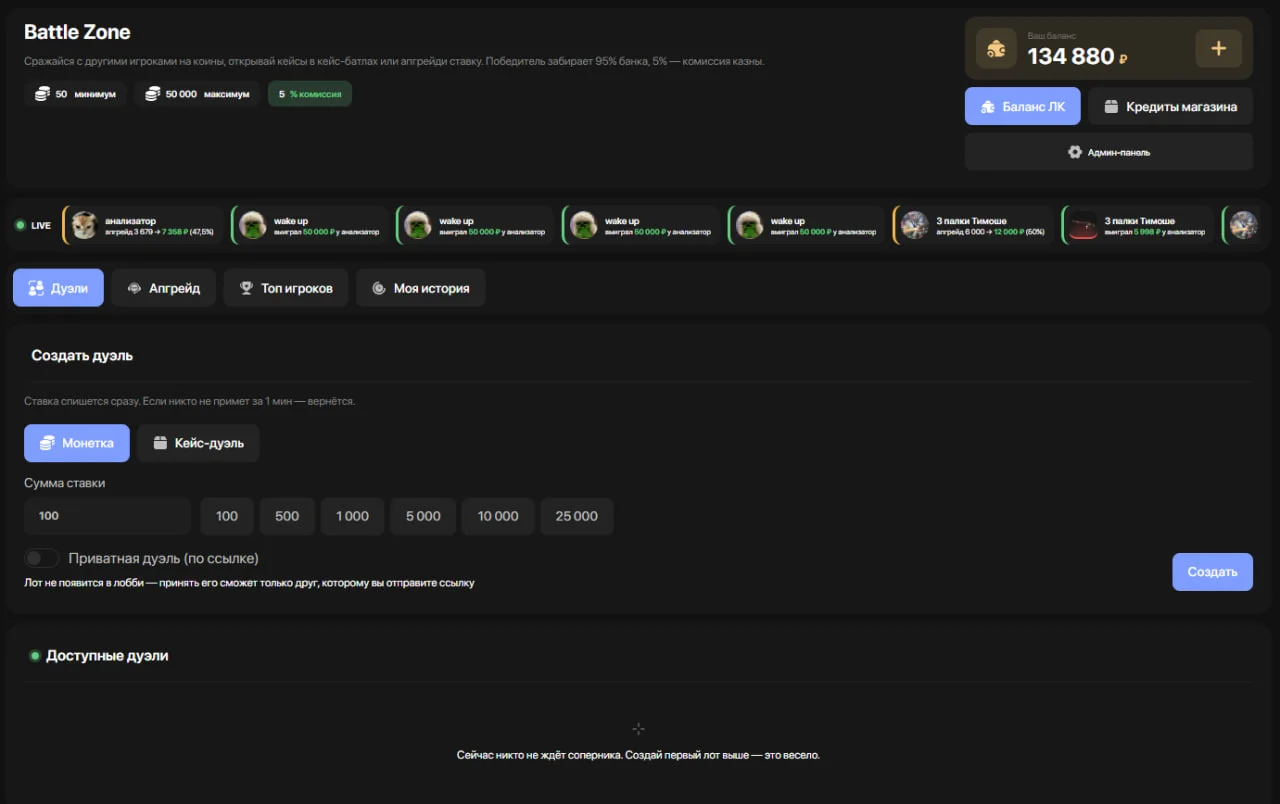Click the icon on the "Баланс ЛК" button
The width and height of the screenshot is (1280, 804).
point(988,107)
